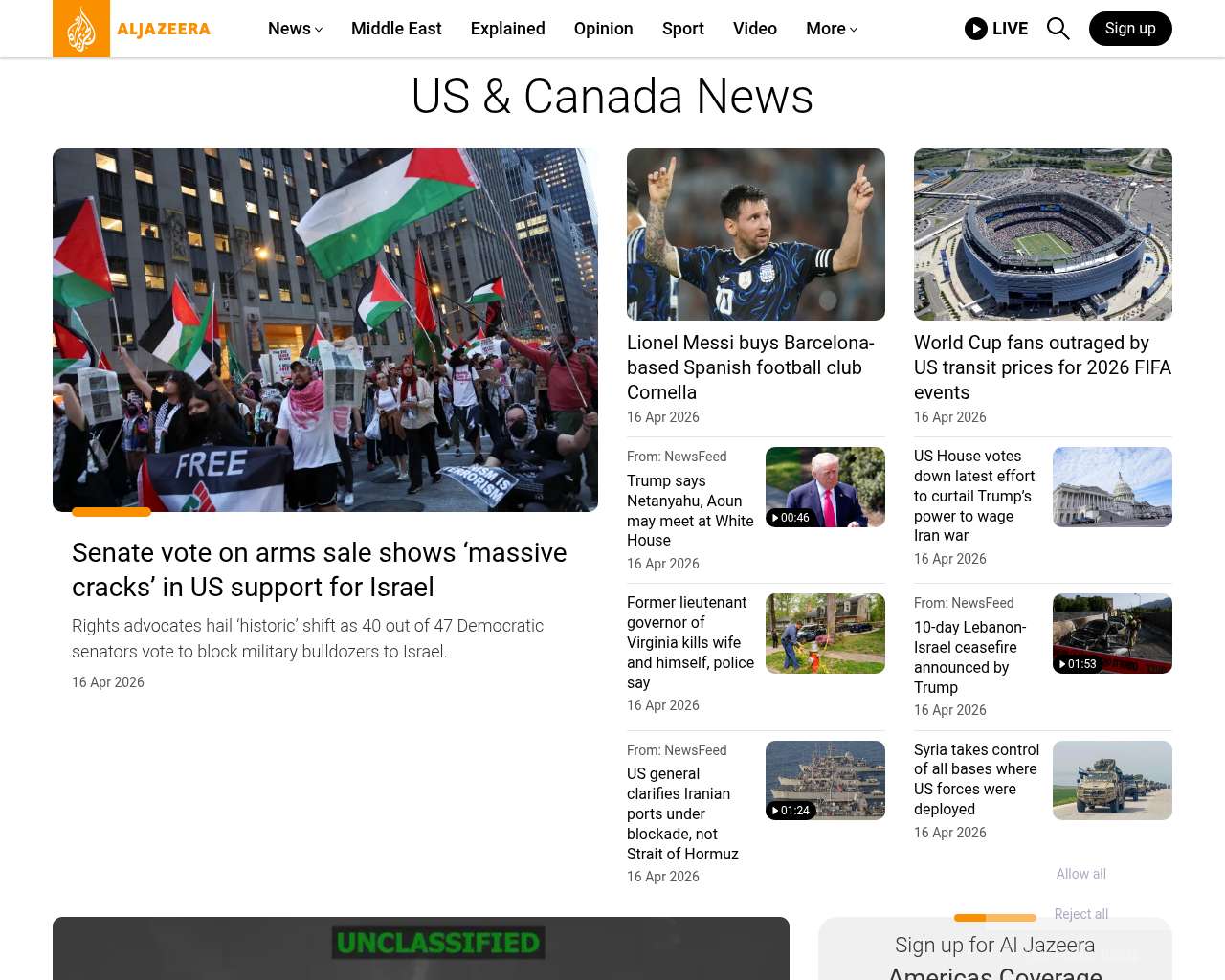Click the US Capitol building thumbnail
Image resolution: width=1225 pixels, height=980 pixels.
pos(1111,487)
